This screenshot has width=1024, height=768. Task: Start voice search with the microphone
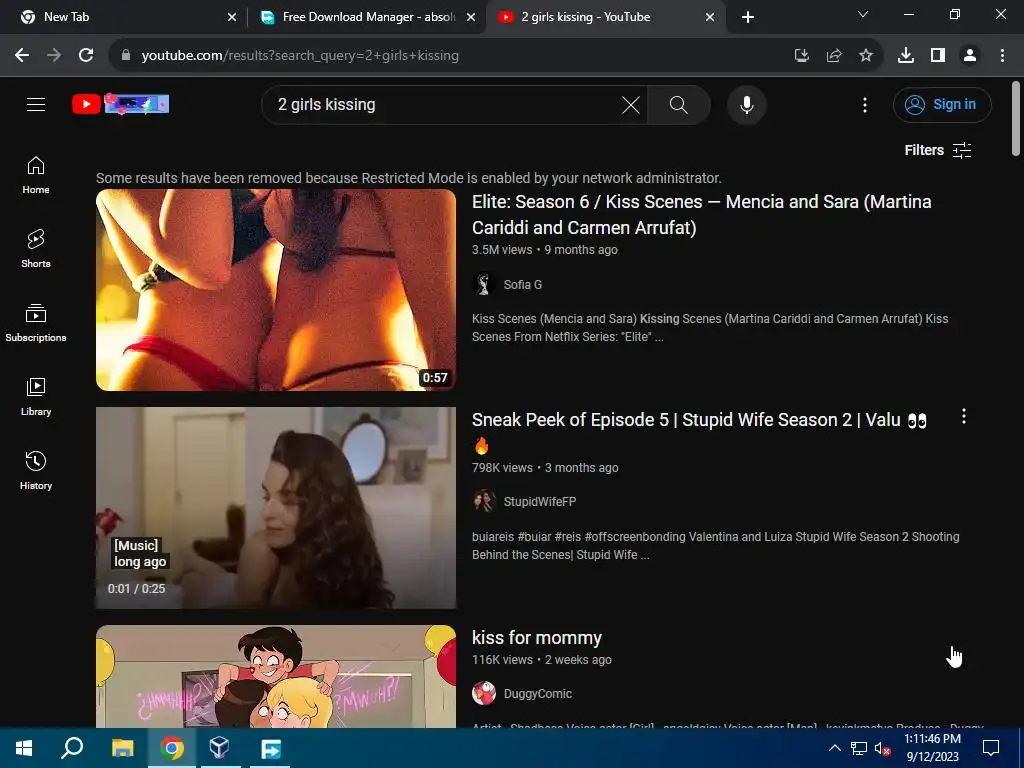click(746, 104)
